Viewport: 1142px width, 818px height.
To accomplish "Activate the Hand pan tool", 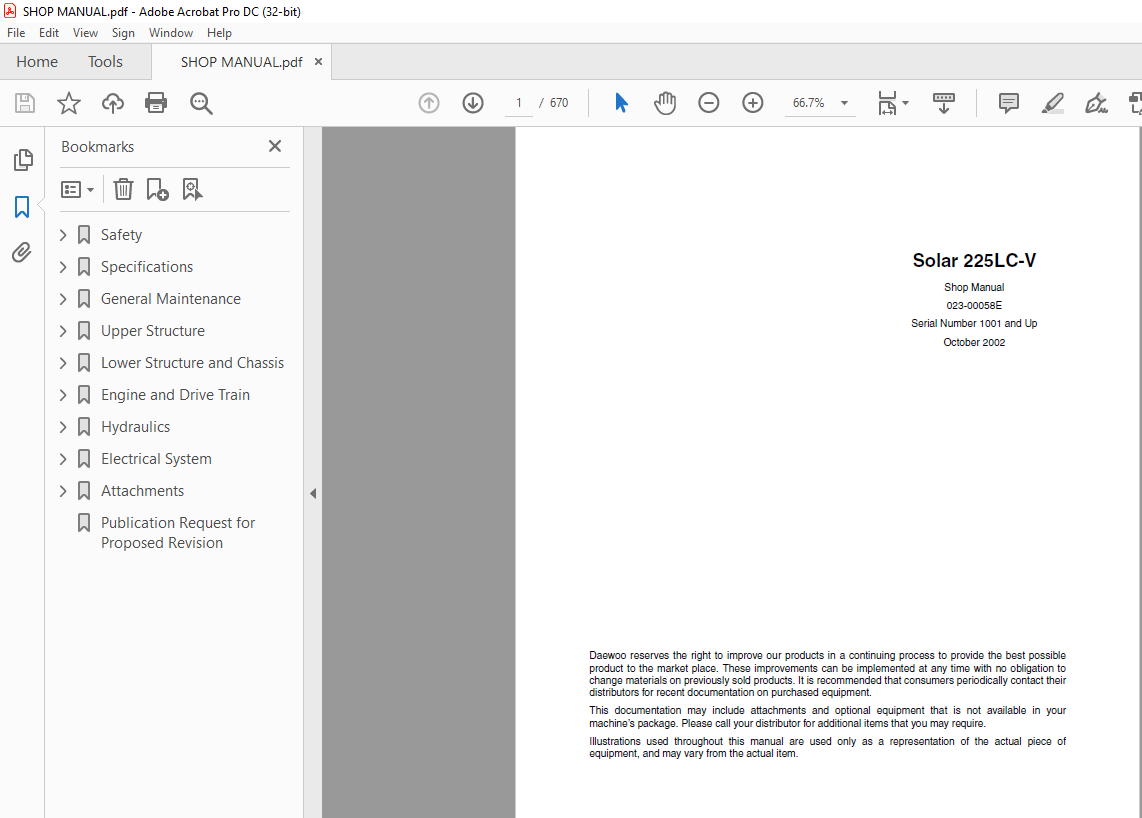I will [x=664, y=103].
